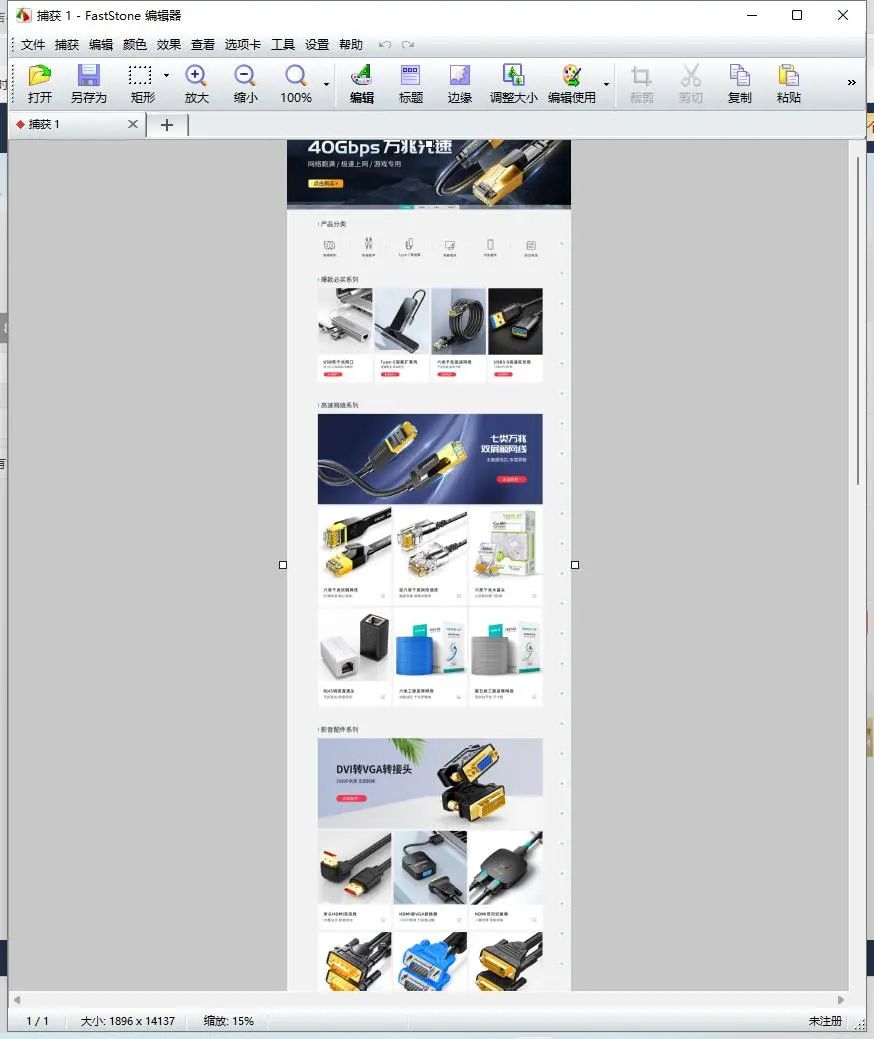Open the 文件 menu
Viewport: 874px width, 1039px height.
coord(32,44)
